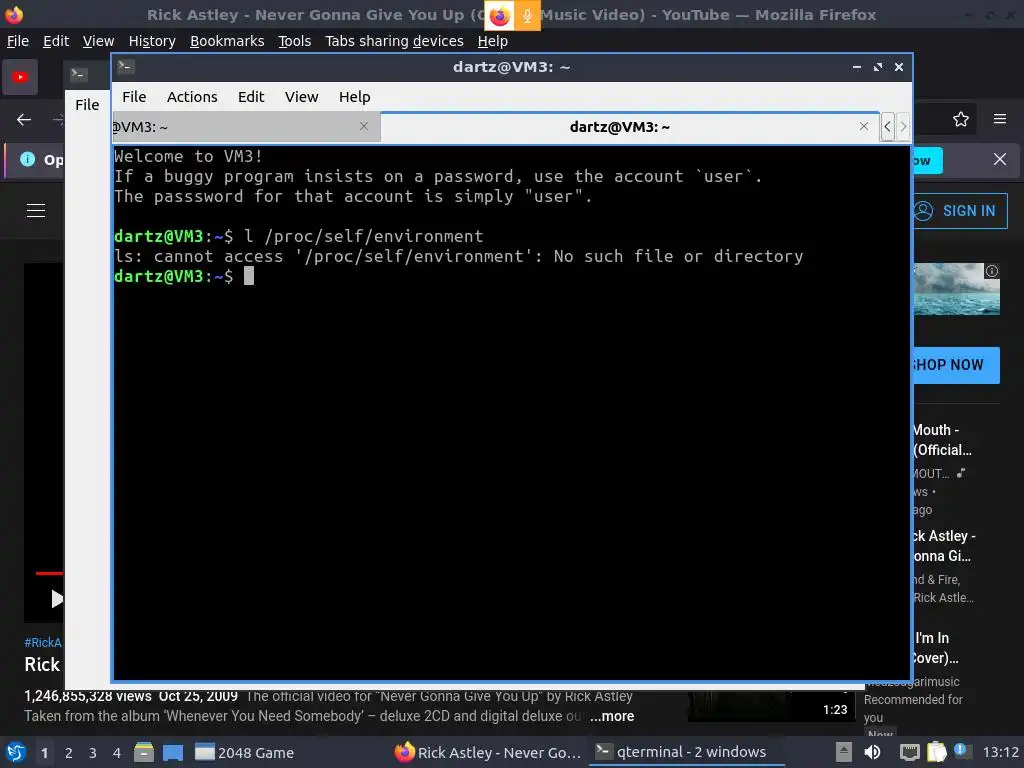The image size is (1024, 768).
Task: Click inside the terminal at the prompt
Action: tap(249, 276)
